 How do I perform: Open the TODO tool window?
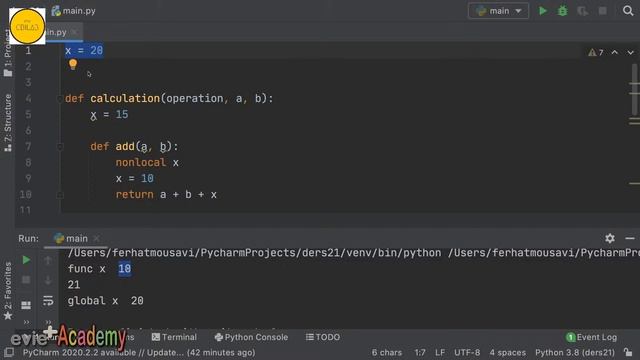(323, 337)
